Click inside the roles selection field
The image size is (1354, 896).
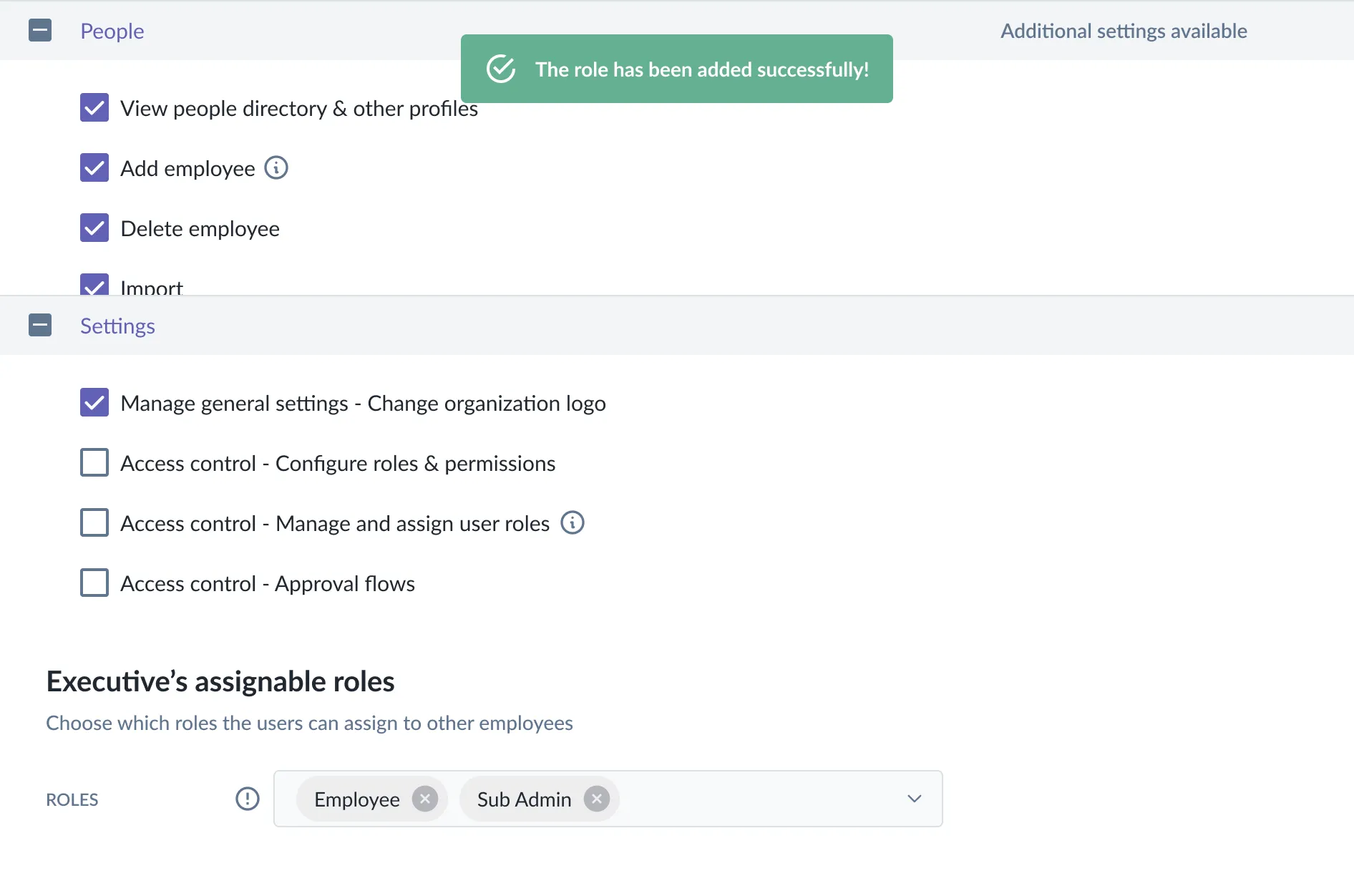pos(759,799)
